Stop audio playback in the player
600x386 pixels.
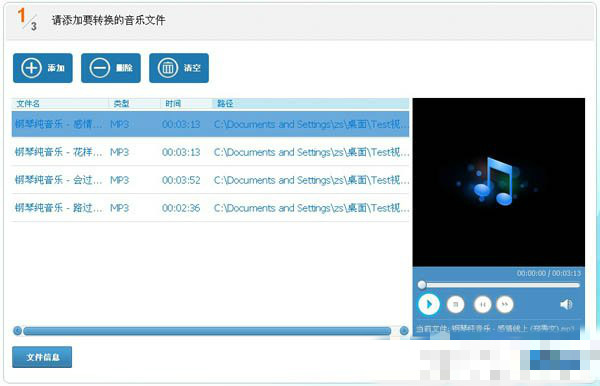pos(455,305)
